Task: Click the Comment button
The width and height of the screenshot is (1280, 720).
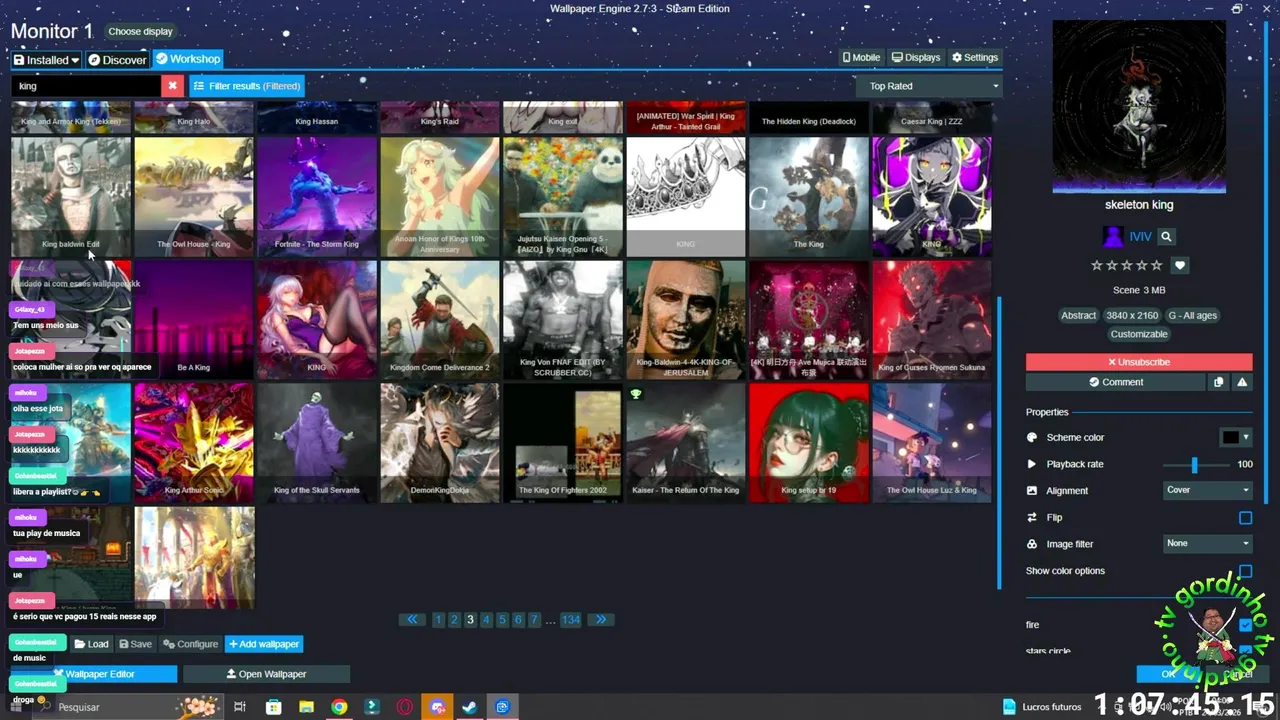Action: tap(1116, 382)
